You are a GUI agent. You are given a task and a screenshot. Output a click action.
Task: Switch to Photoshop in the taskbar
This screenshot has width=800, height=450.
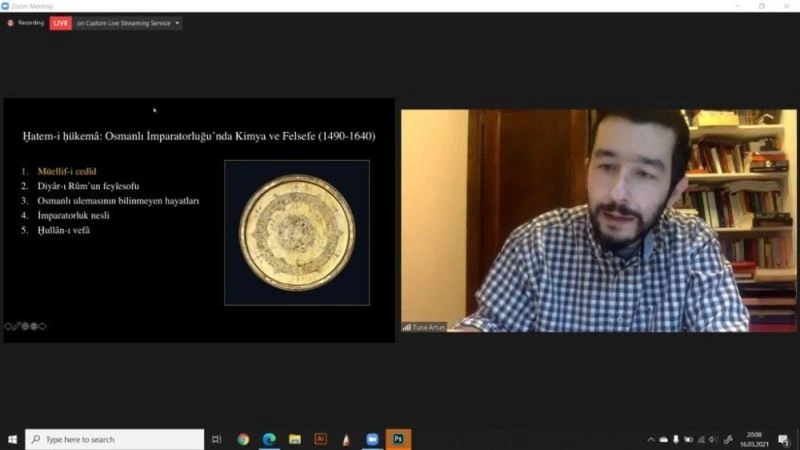click(398, 439)
